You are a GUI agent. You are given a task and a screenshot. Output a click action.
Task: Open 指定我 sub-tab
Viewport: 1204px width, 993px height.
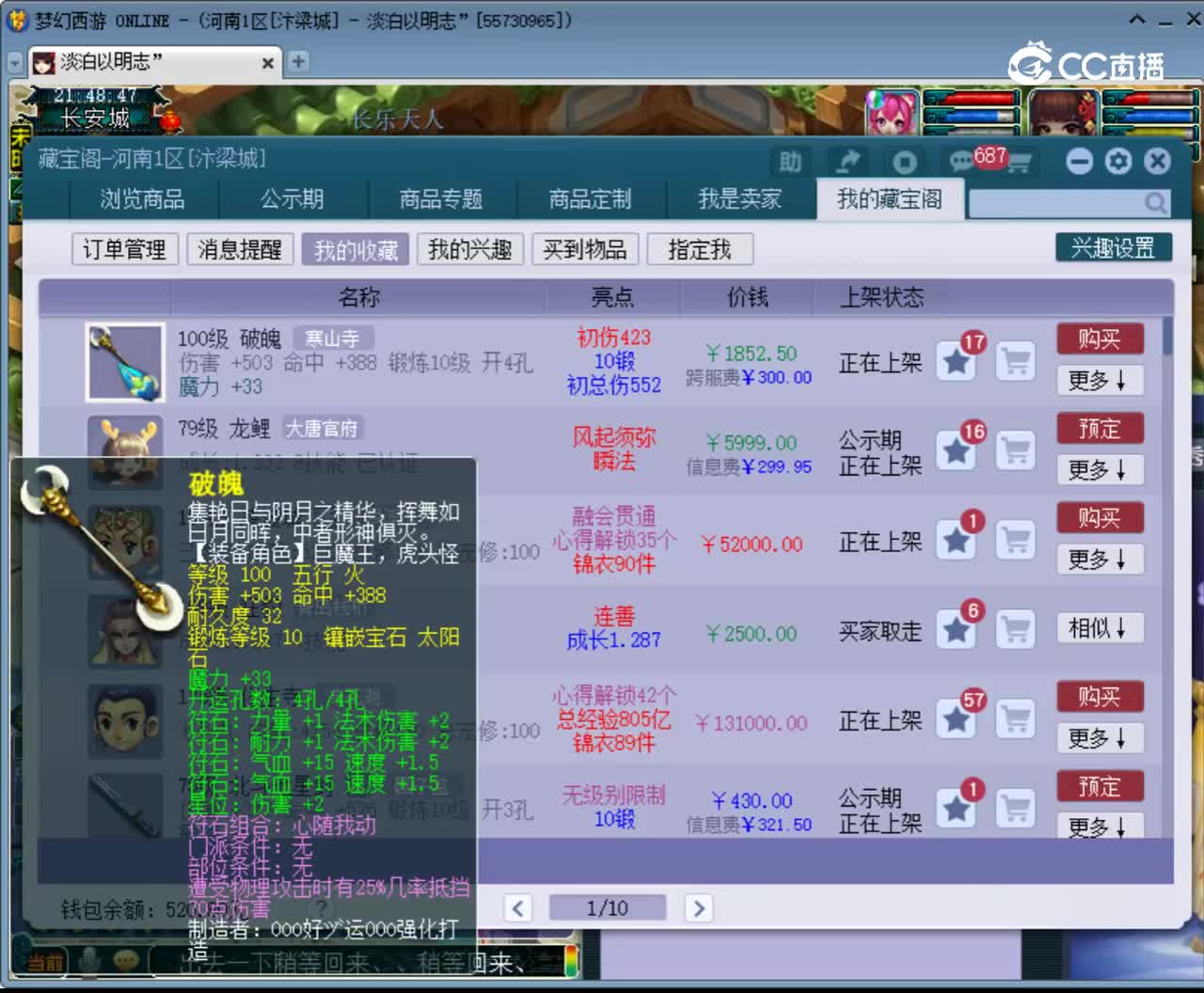(700, 249)
